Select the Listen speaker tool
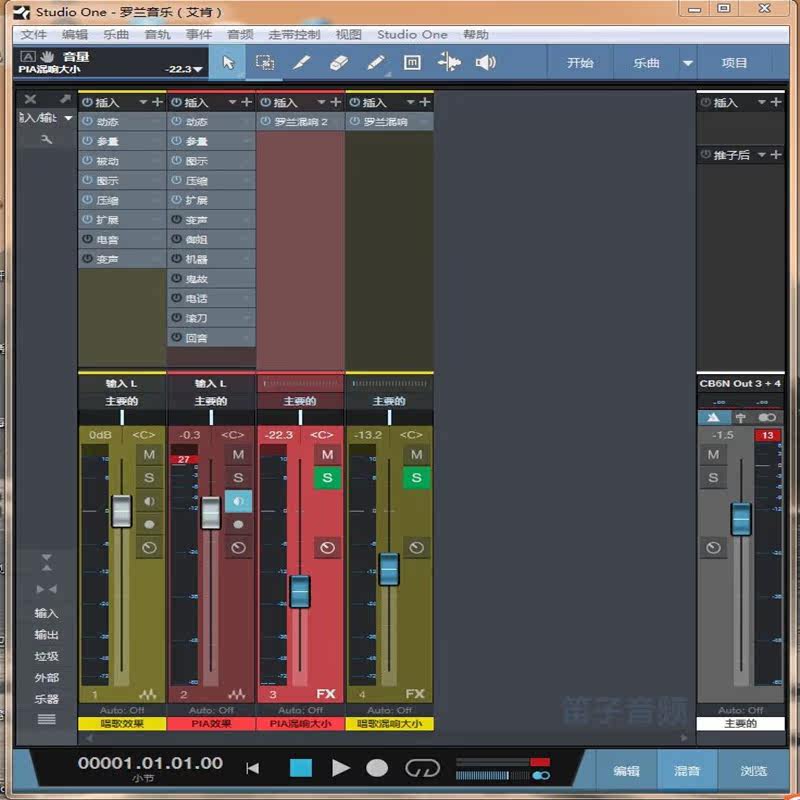The image size is (800, 800). tap(485, 63)
